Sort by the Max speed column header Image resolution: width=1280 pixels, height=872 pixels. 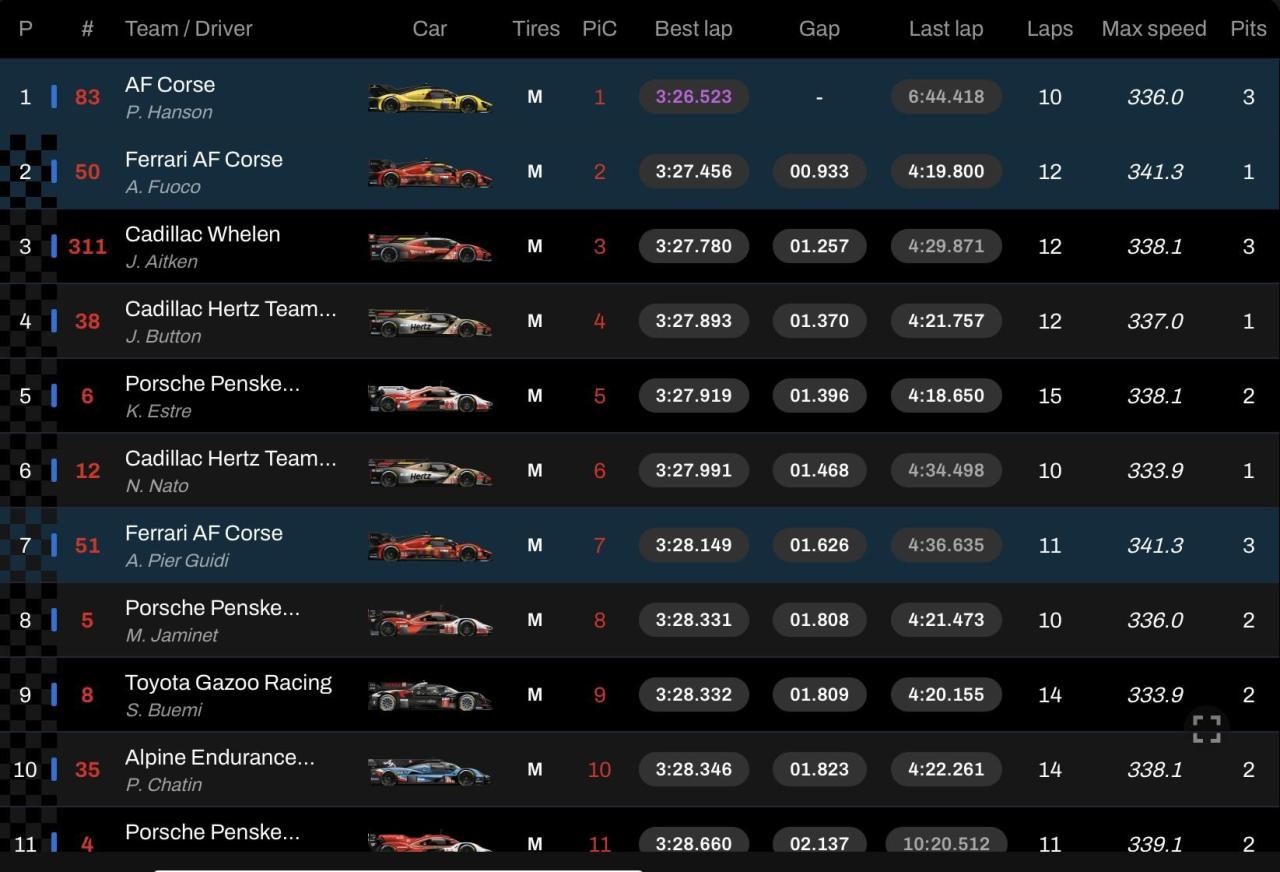click(x=1154, y=29)
